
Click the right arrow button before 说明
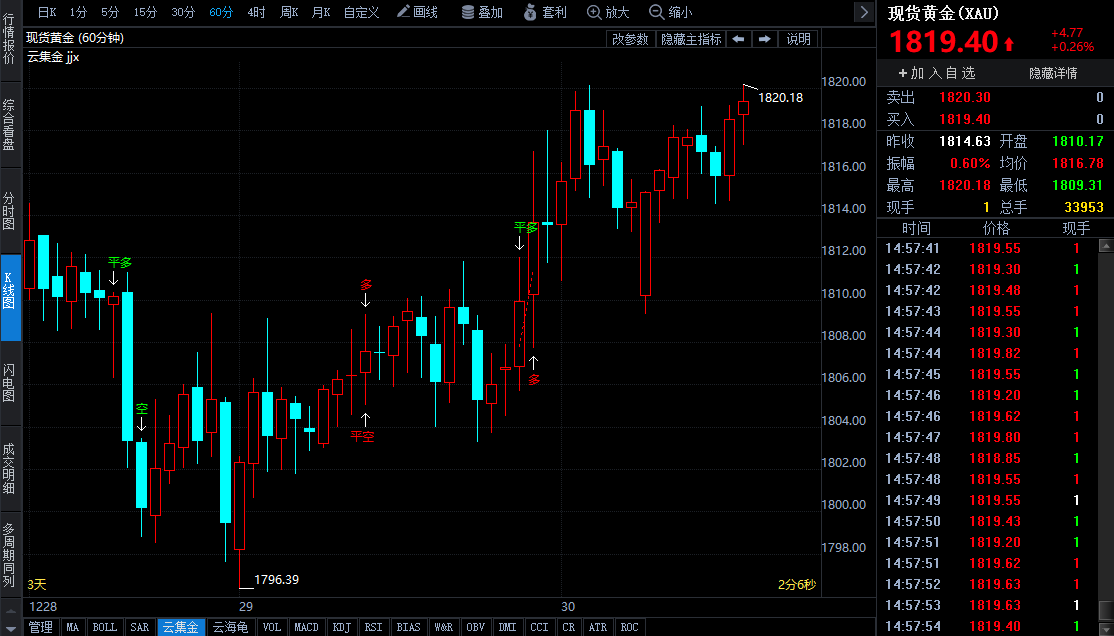point(764,39)
